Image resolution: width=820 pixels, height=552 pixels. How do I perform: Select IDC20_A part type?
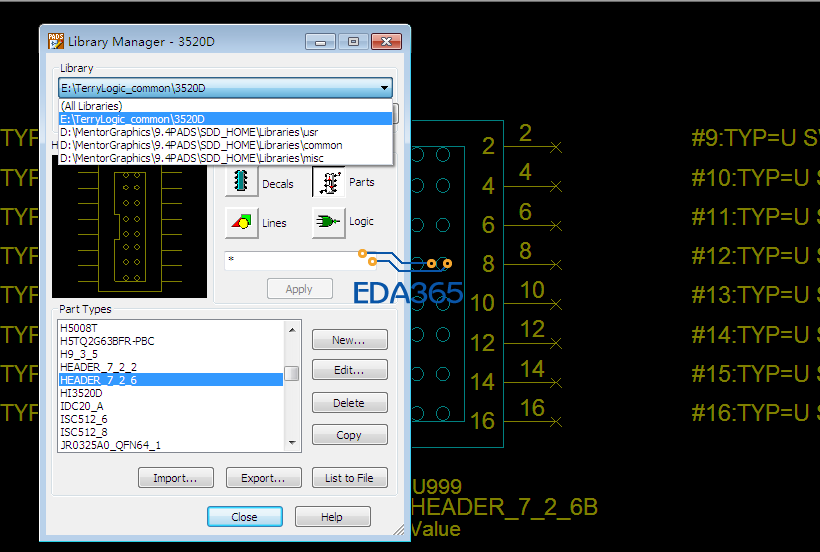pyautogui.click(x=171, y=406)
